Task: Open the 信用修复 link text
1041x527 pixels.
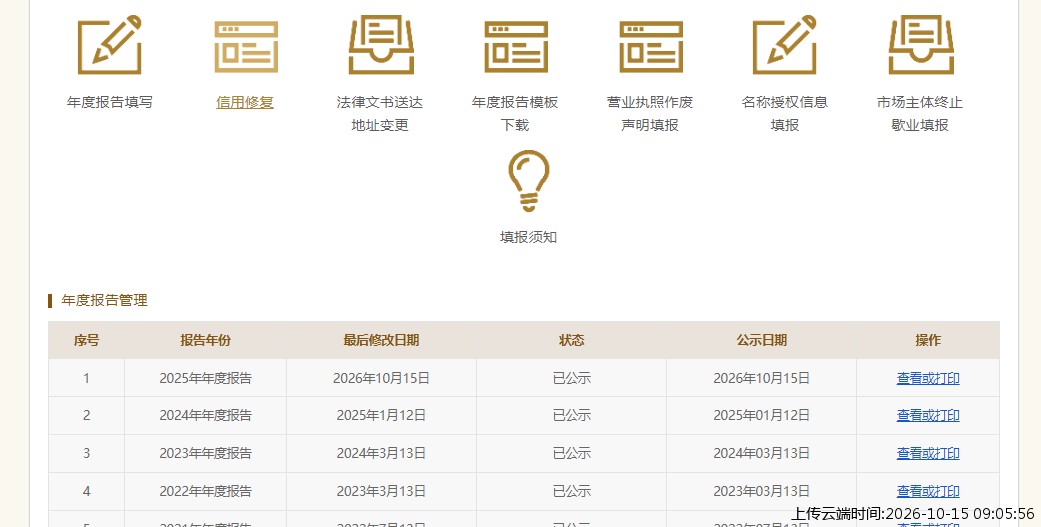Action: (x=245, y=102)
